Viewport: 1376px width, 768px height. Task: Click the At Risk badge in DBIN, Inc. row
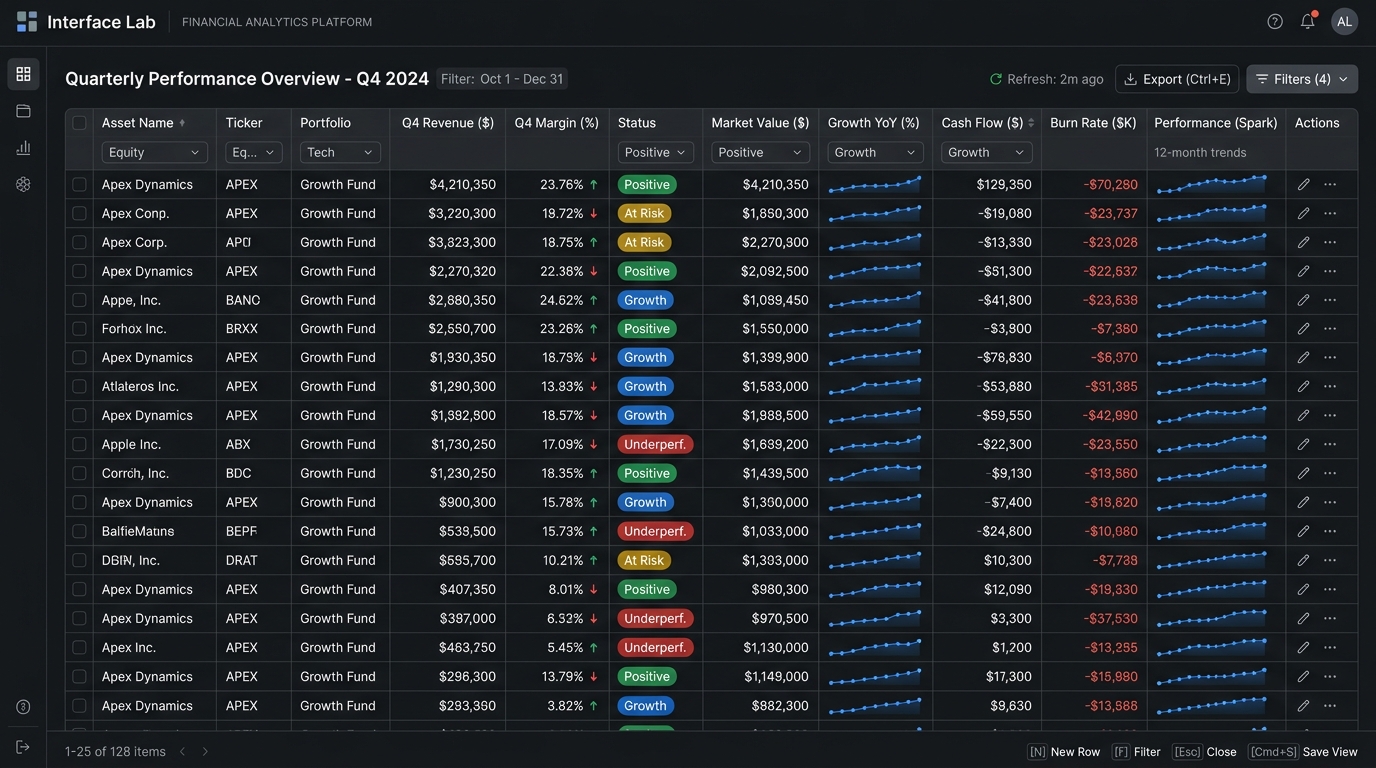(x=644, y=560)
